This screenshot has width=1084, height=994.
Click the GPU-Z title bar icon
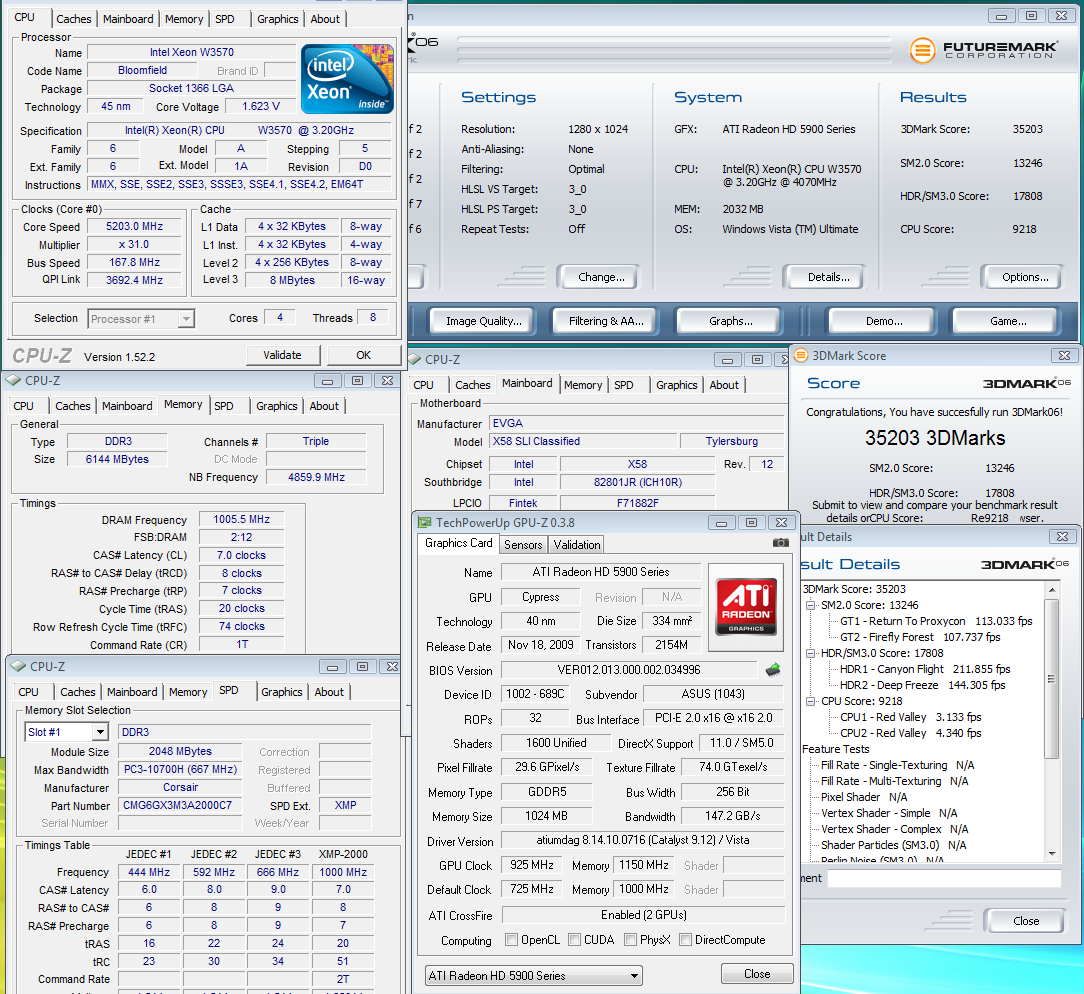click(x=425, y=522)
